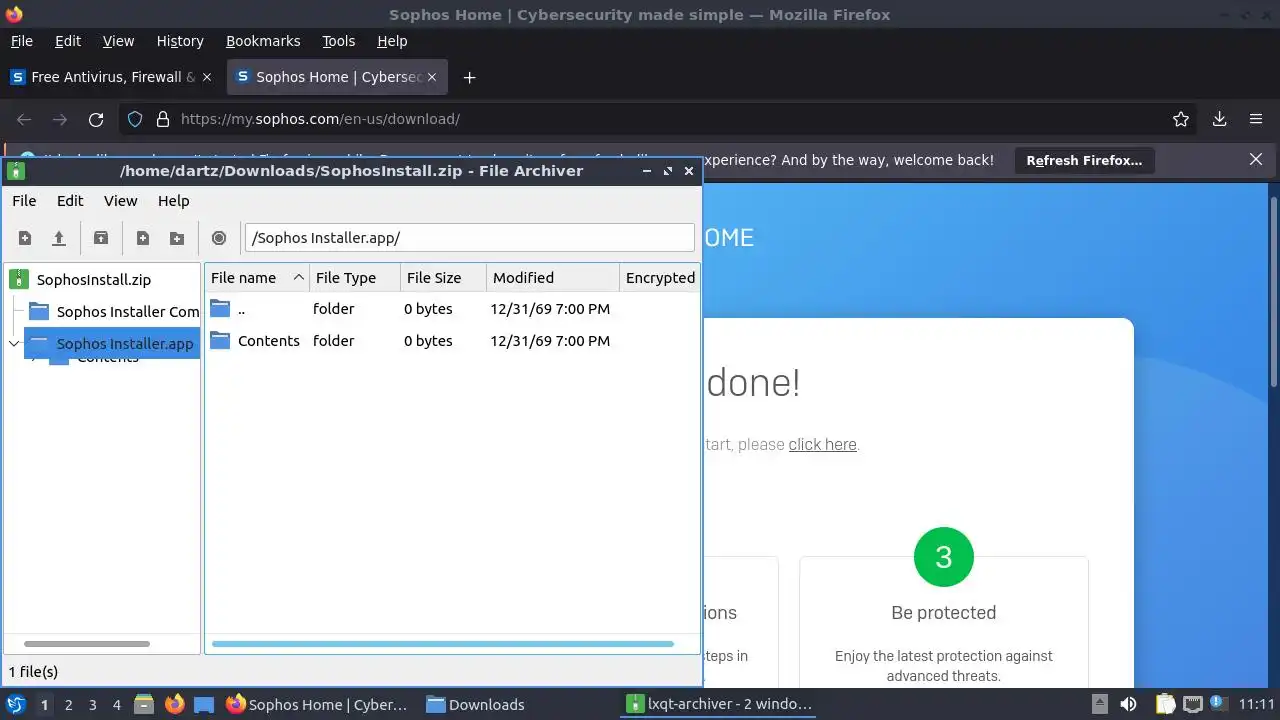This screenshot has height=720, width=1280.
Task: Open the Firefox downloads panel
Action: (1219, 119)
